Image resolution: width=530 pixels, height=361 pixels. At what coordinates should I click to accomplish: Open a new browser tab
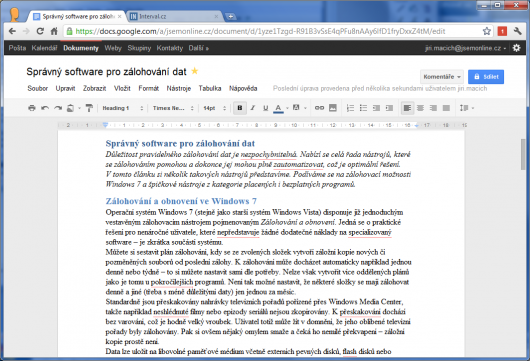[231, 16]
